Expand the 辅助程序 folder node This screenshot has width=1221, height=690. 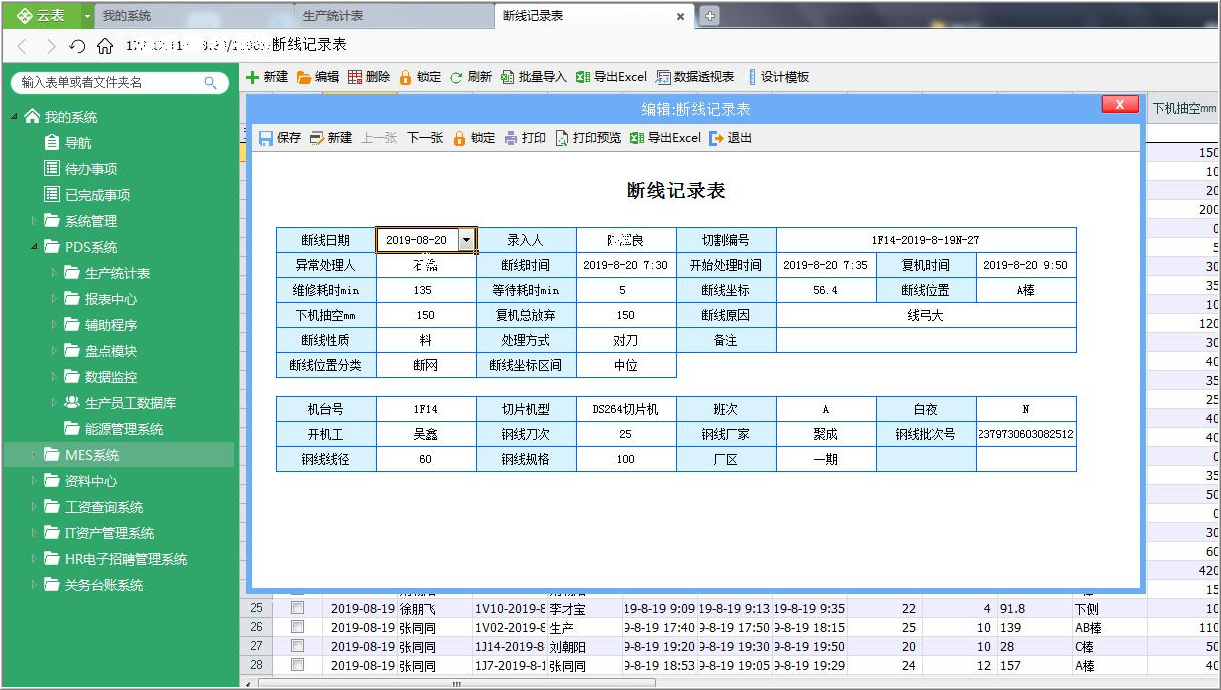[54, 324]
